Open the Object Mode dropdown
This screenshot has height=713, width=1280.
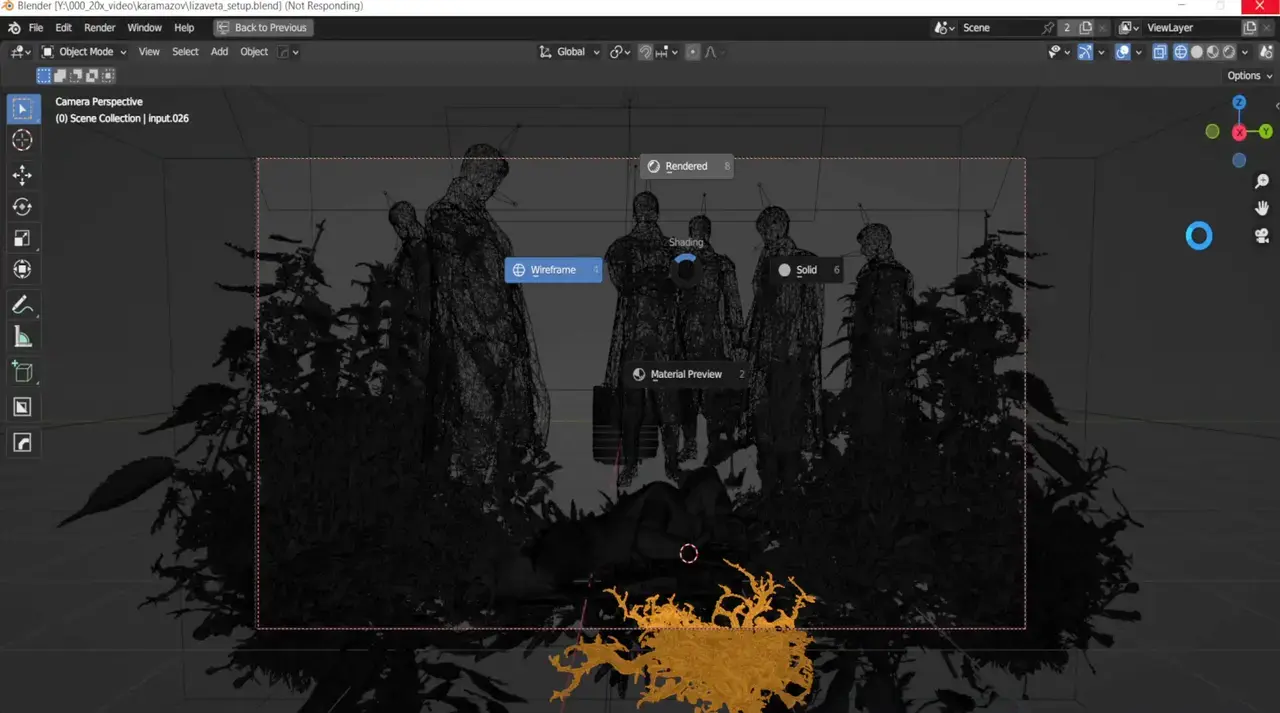(85, 51)
